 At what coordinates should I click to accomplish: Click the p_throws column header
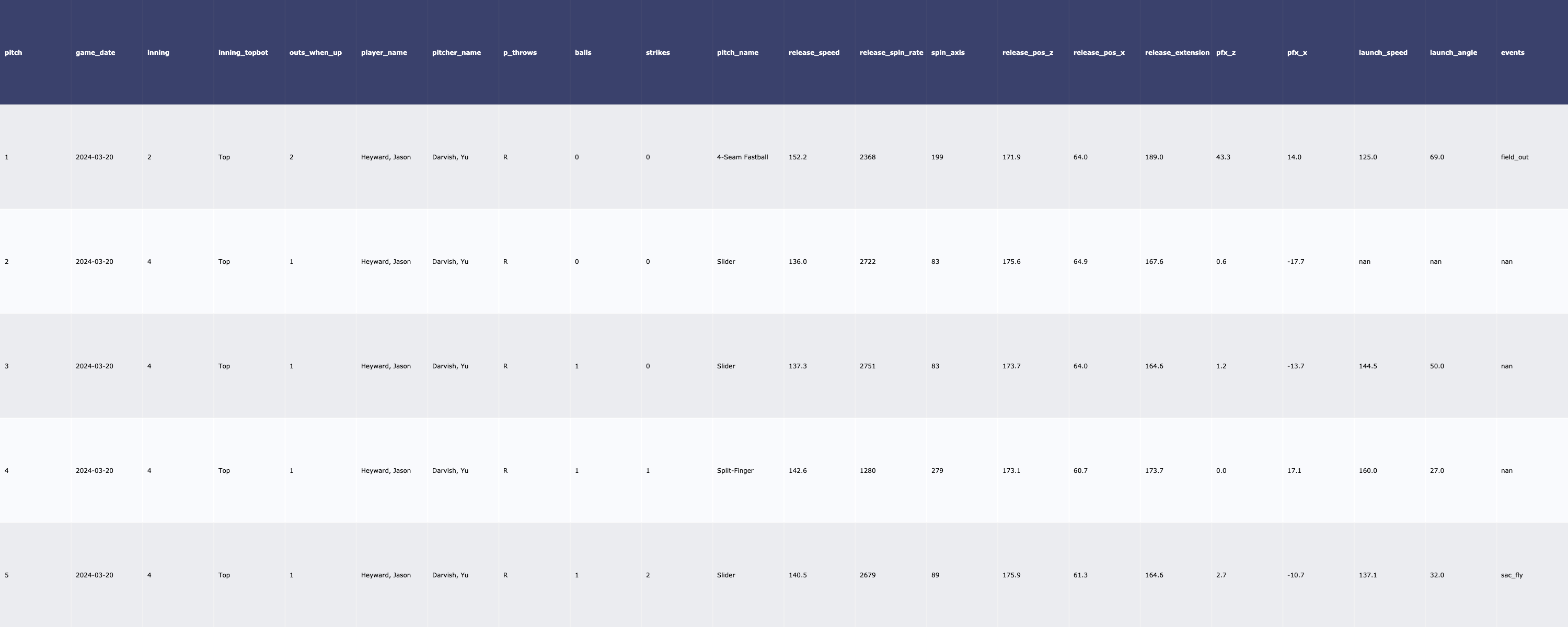(x=519, y=52)
